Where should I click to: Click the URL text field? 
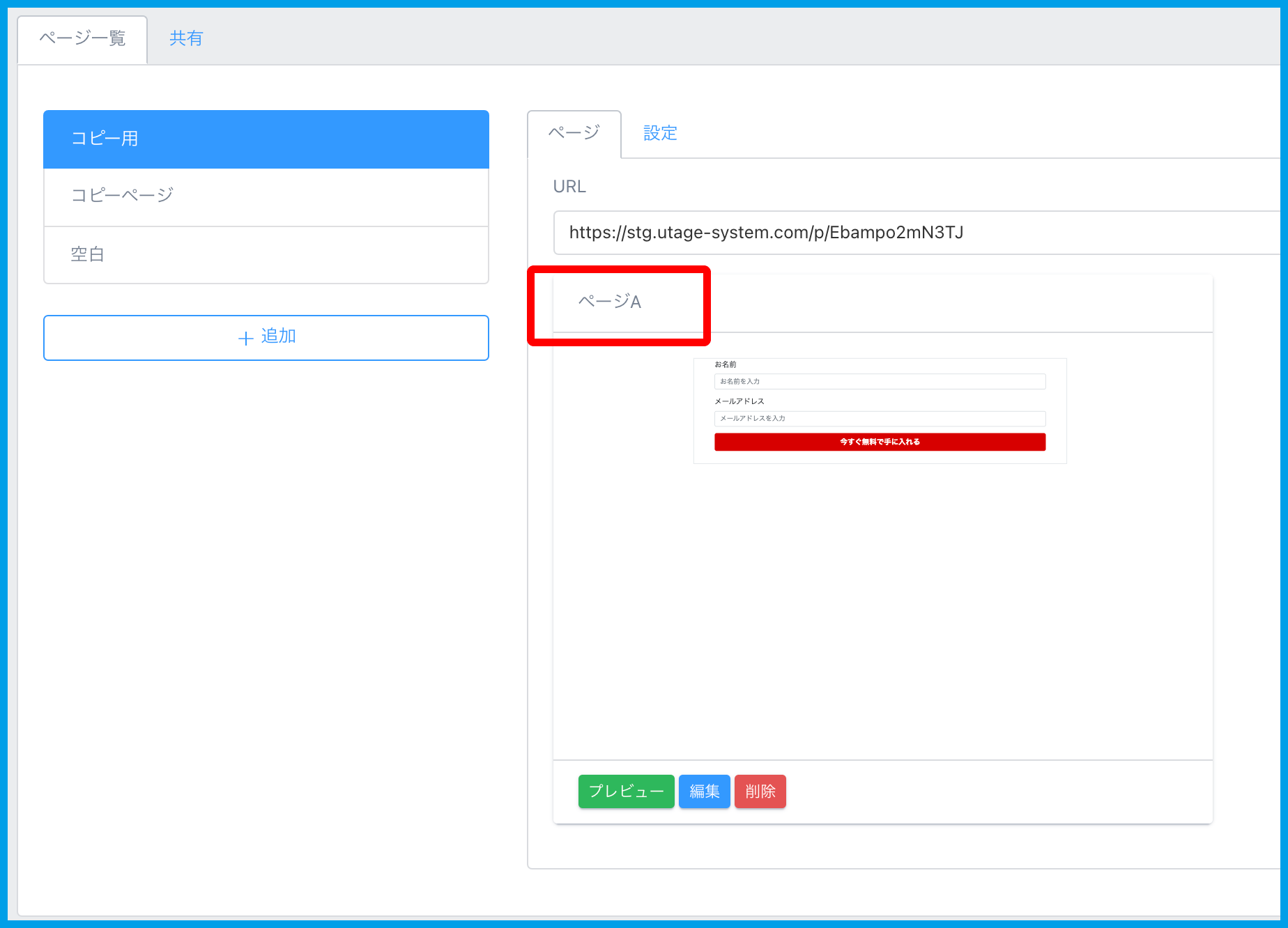tap(906, 233)
